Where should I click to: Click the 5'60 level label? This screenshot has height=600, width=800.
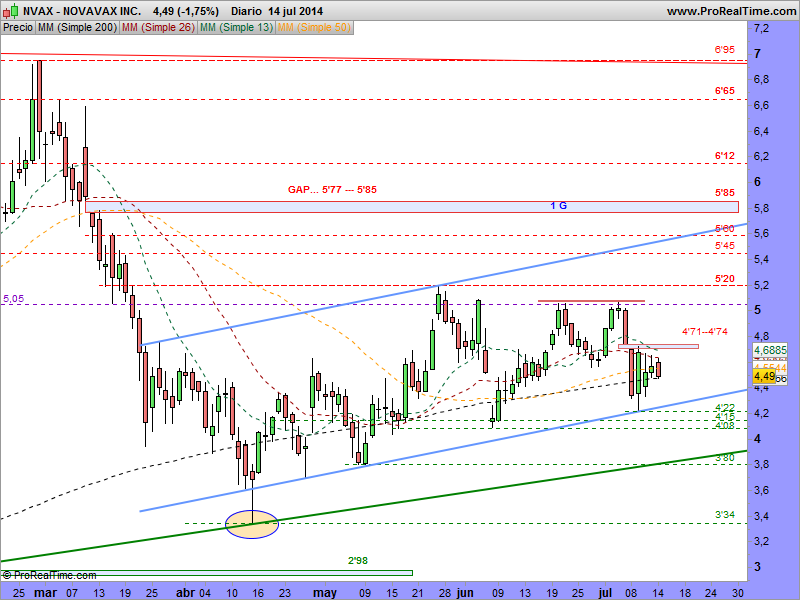pyautogui.click(x=724, y=229)
